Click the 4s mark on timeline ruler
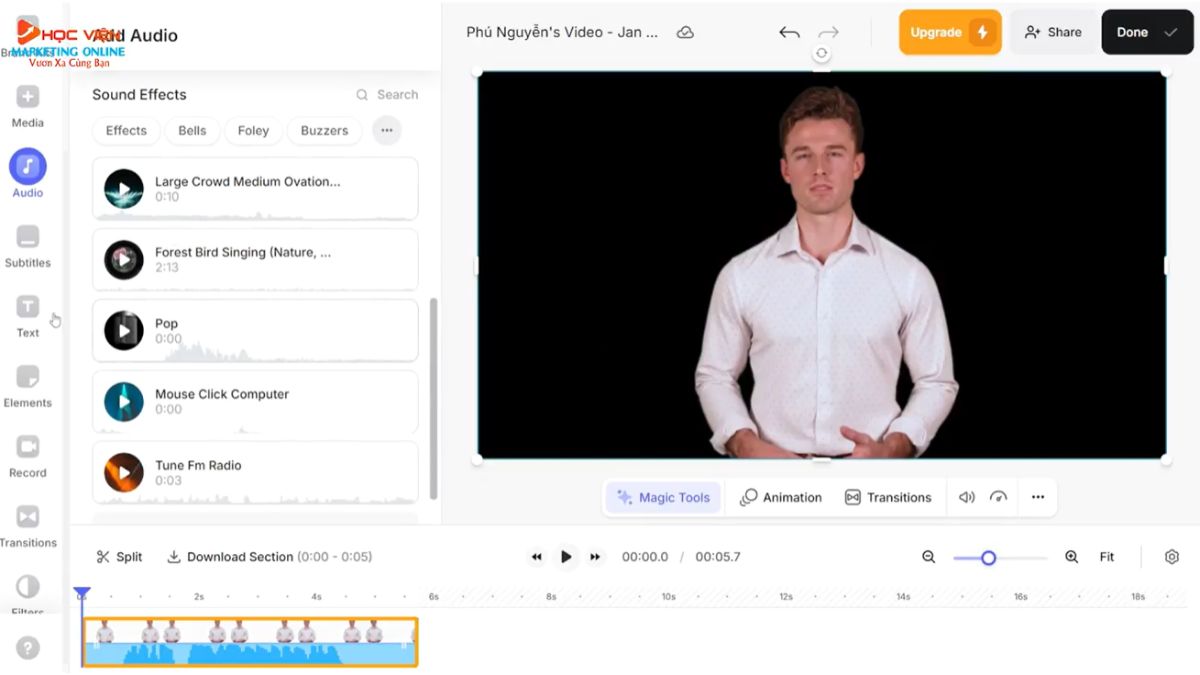Image resolution: width=1200 pixels, height=675 pixels. (316, 597)
